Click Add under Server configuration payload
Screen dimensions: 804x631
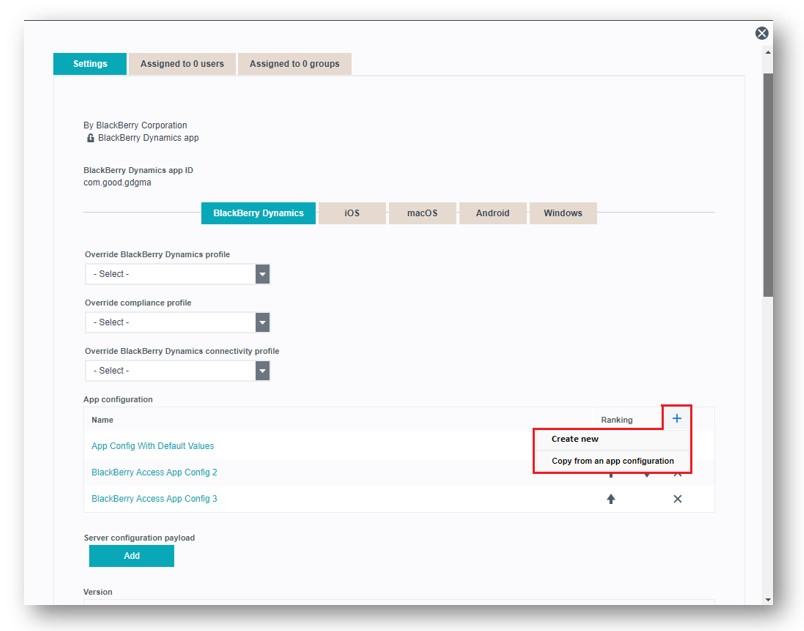131,556
